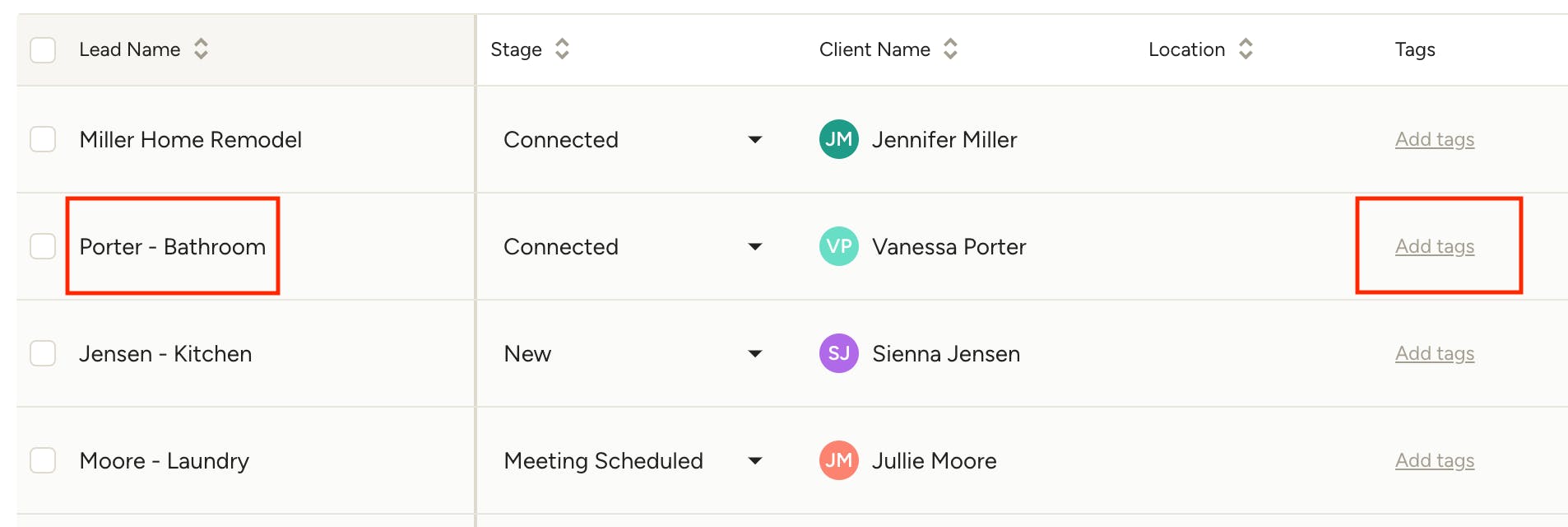
Task: Click Jullie Moore's JM avatar
Action: tap(839, 460)
